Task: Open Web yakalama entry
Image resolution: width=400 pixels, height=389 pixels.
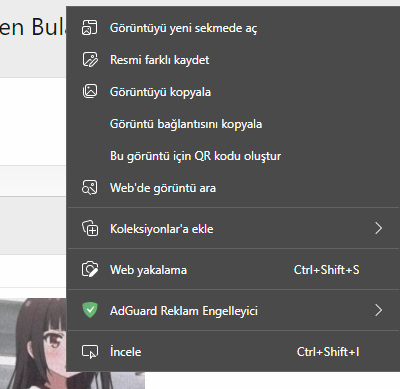Action: click(233, 270)
